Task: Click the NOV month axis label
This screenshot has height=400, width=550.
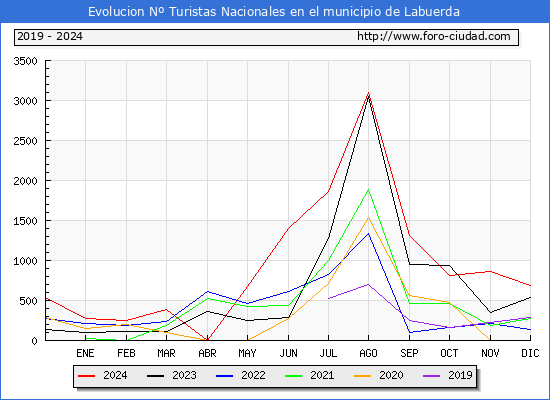Action: point(490,353)
